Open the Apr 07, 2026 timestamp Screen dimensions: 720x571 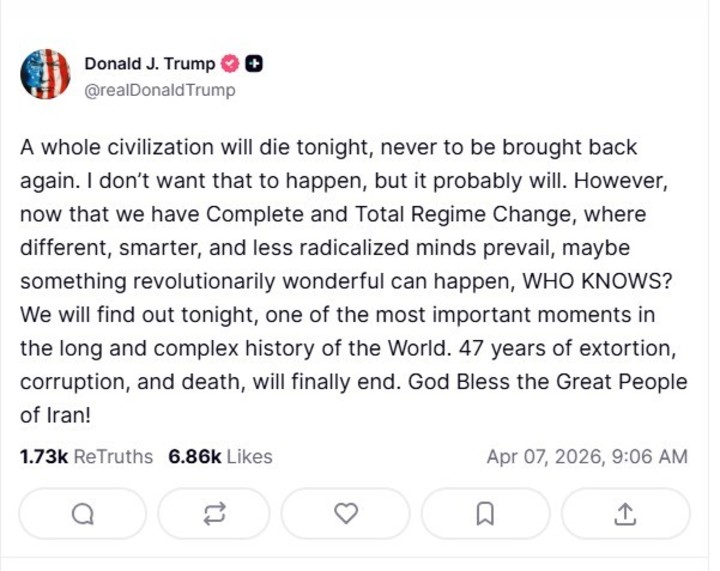click(x=587, y=456)
